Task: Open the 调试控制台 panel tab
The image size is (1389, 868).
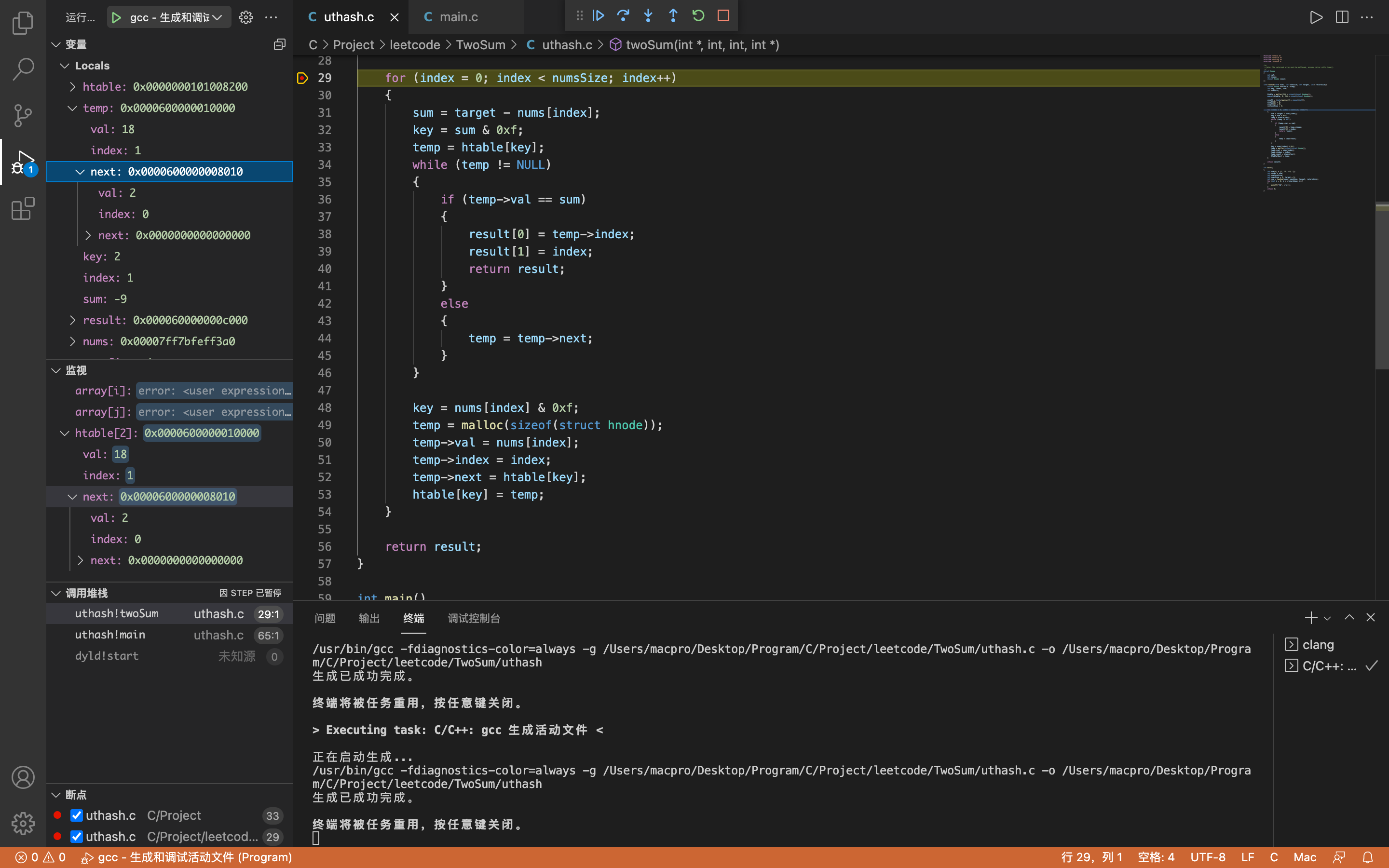Action: (474, 618)
